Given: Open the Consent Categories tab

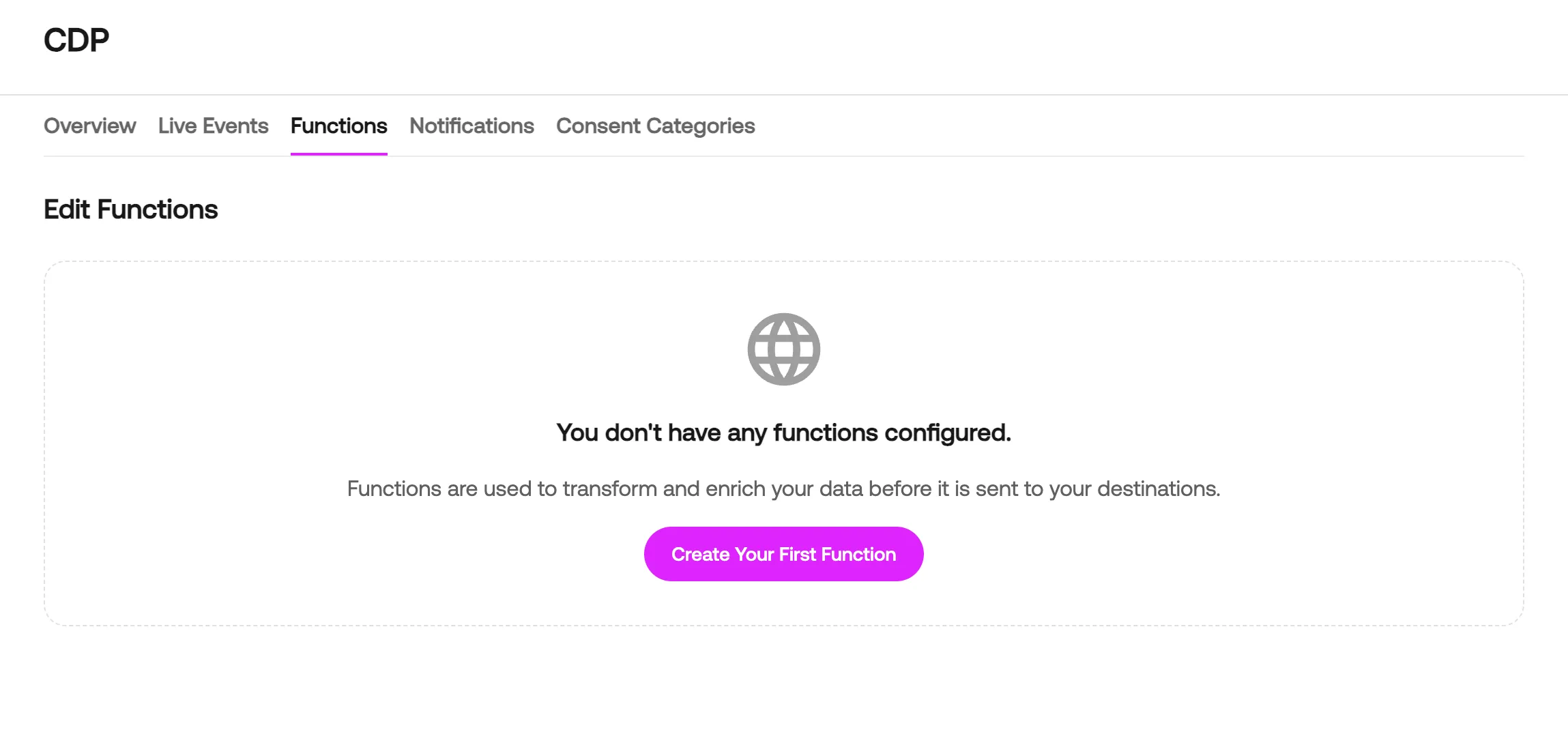Looking at the screenshot, I should pos(655,126).
